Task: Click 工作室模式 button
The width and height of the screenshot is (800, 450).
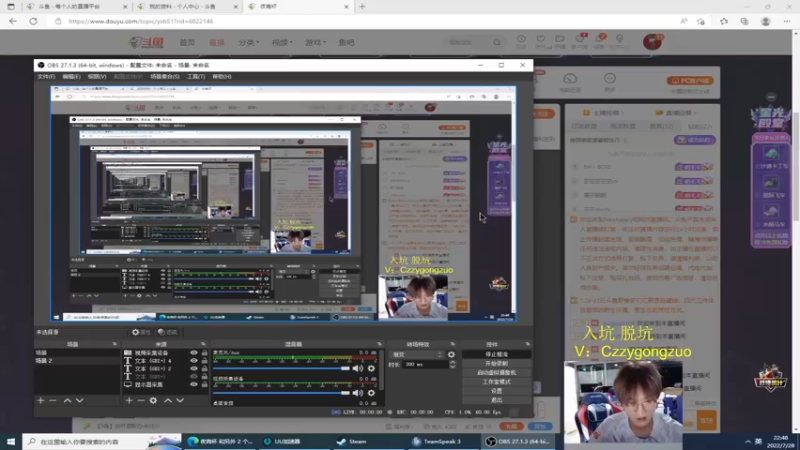Action: (496, 382)
